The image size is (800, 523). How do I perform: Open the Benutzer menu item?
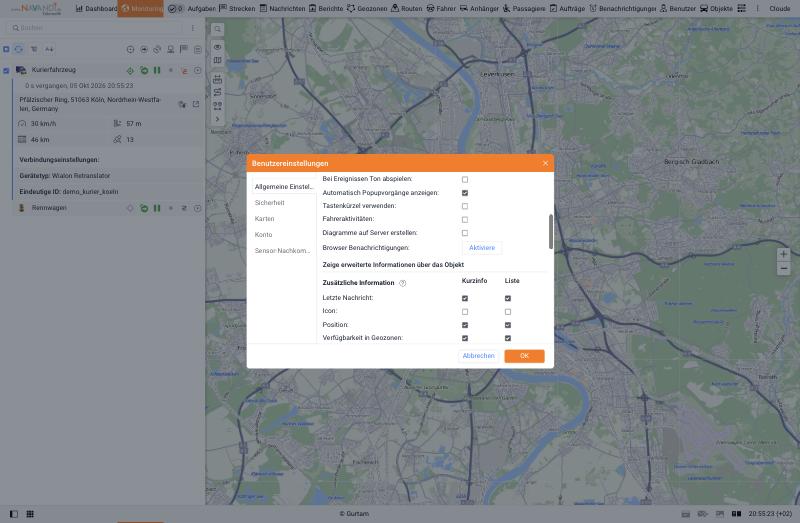[678, 8]
